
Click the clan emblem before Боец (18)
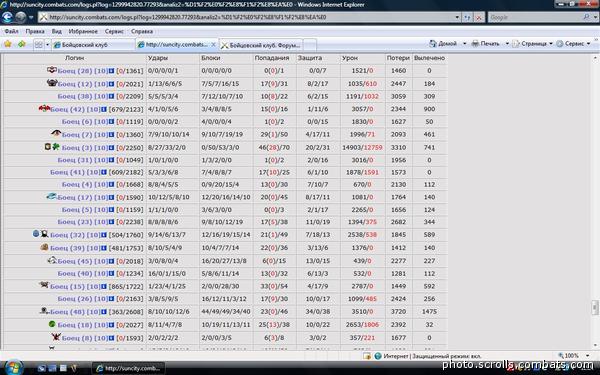(52, 324)
